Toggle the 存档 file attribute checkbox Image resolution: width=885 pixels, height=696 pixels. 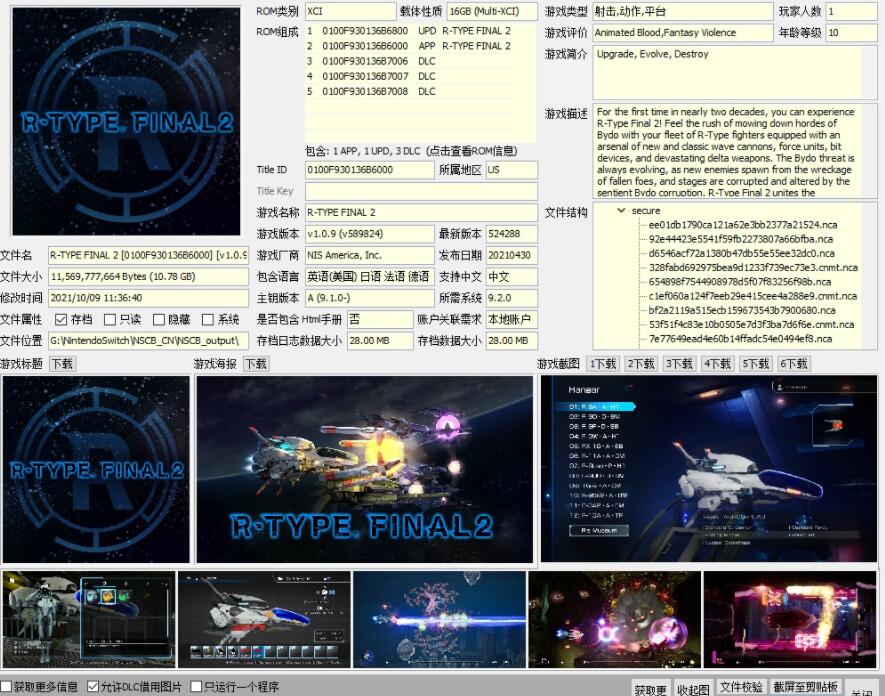(61, 319)
